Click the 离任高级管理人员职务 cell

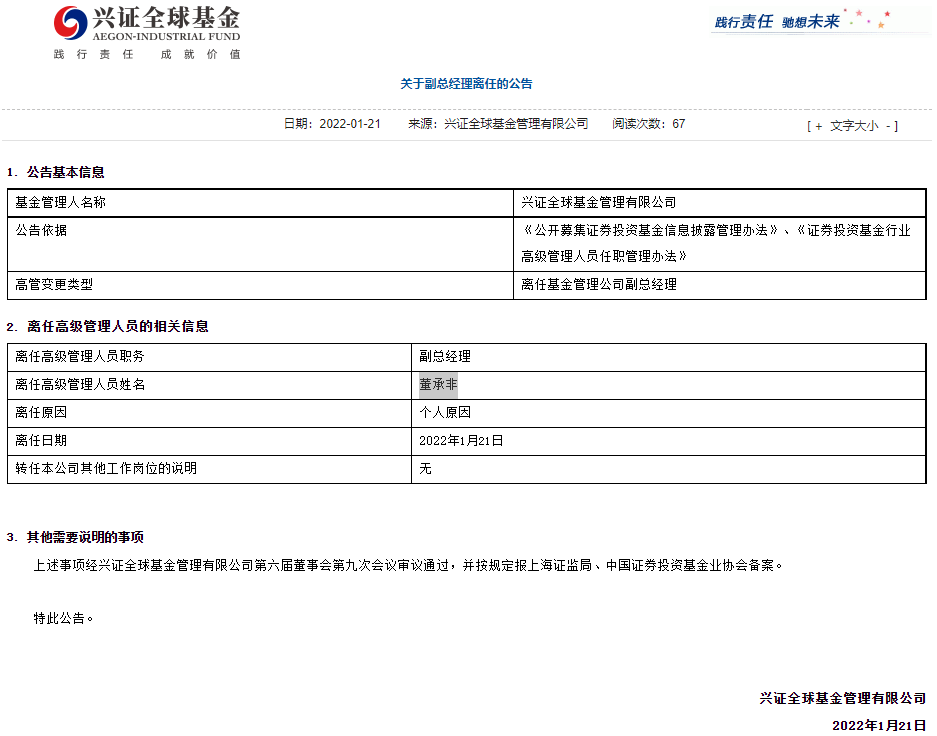tap(210, 357)
